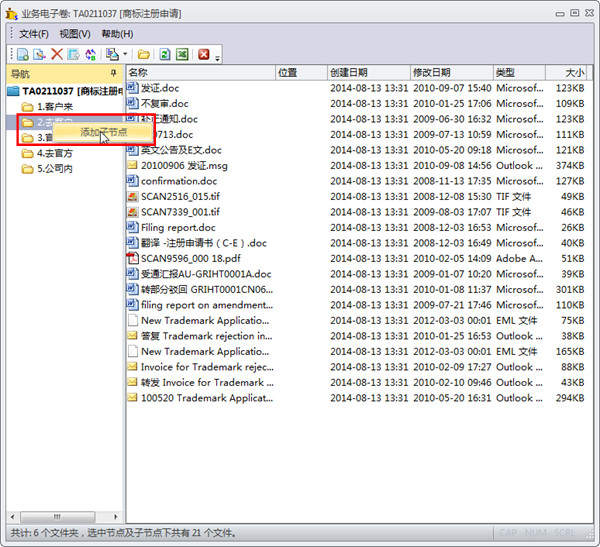
Task: Click the 2010-09-07 15:40 modified date cell
Action: pos(452,88)
